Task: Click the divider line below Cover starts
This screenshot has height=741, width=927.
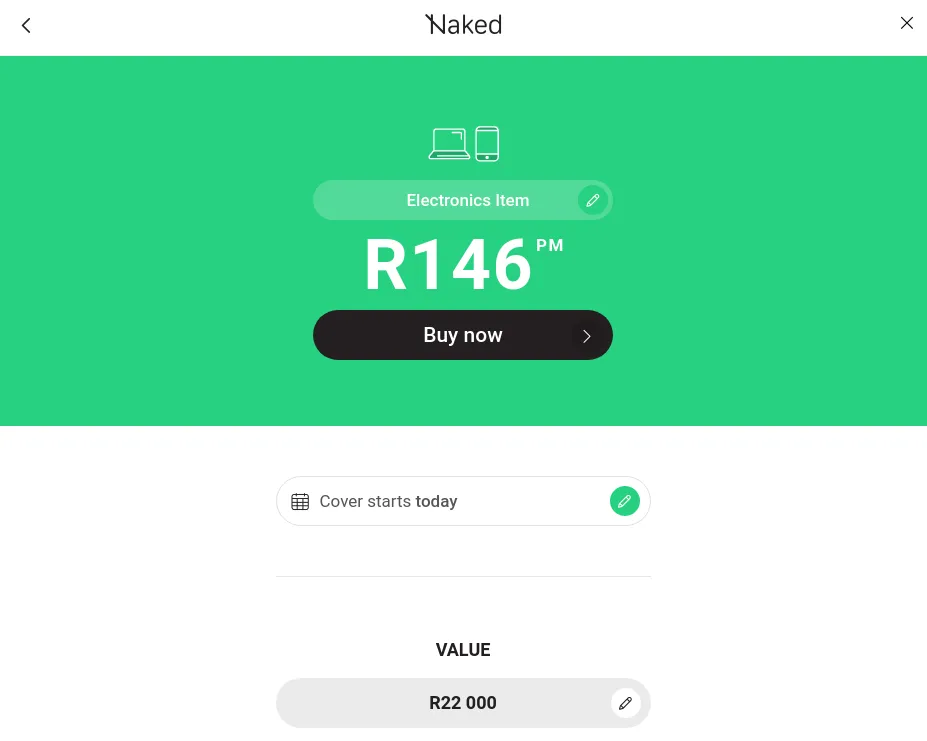Action: pos(463,577)
